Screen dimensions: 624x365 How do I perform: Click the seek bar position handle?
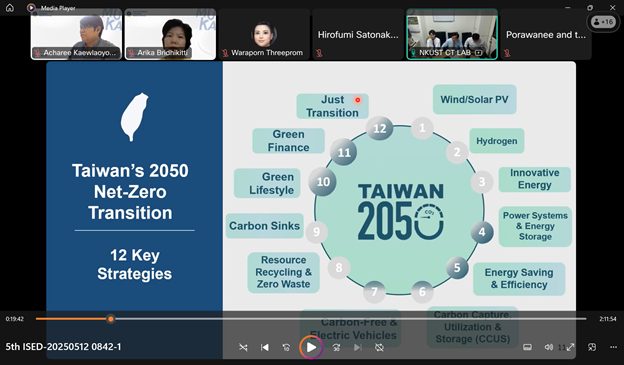tap(111, 319)
